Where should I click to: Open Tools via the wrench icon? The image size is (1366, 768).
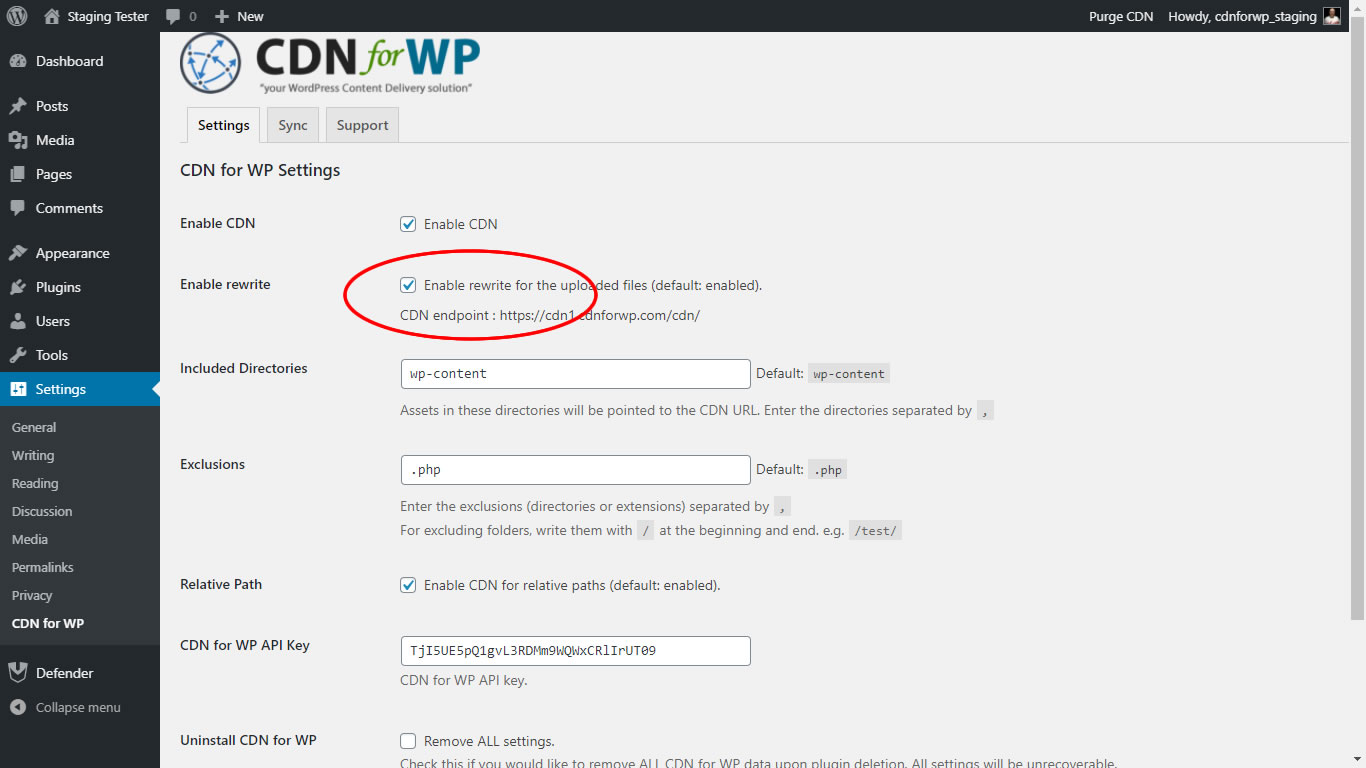click(18, 355)
